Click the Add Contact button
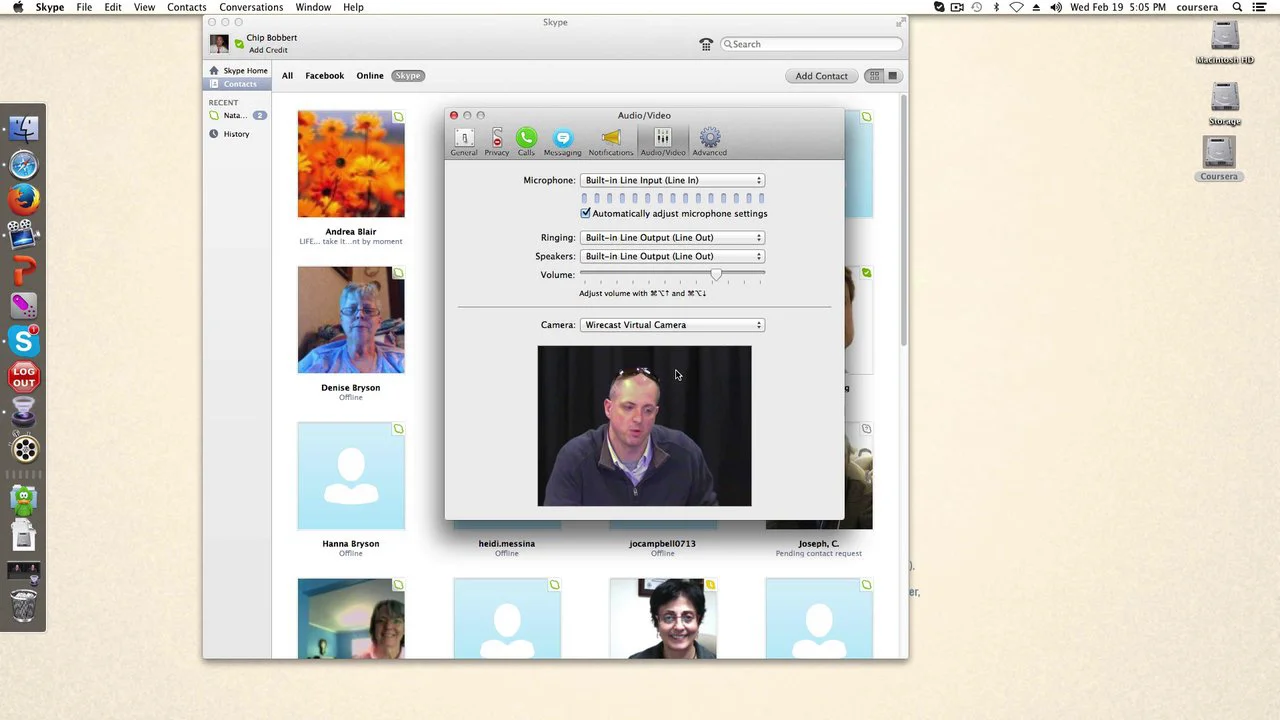The width and height of the screenshot is (1280, 720). click(821, 76)
